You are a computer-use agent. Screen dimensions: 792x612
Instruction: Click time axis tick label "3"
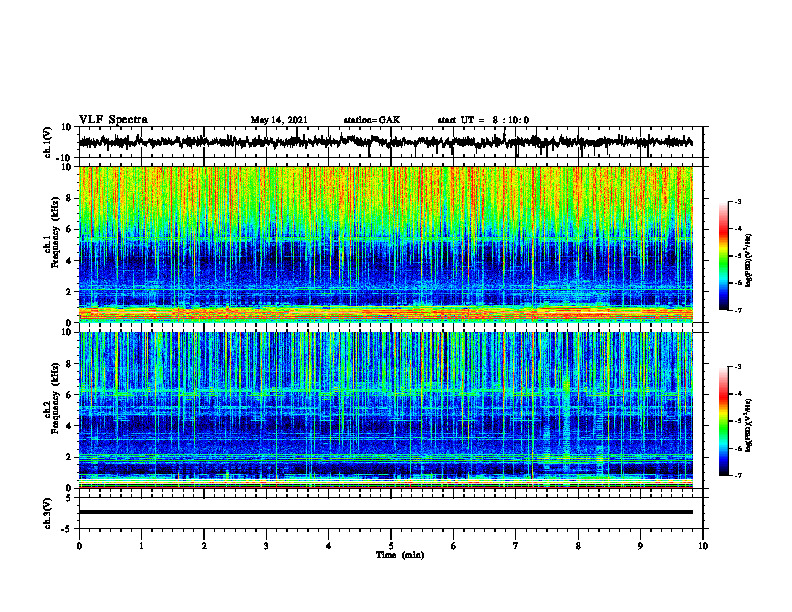[x=266, y=546]
